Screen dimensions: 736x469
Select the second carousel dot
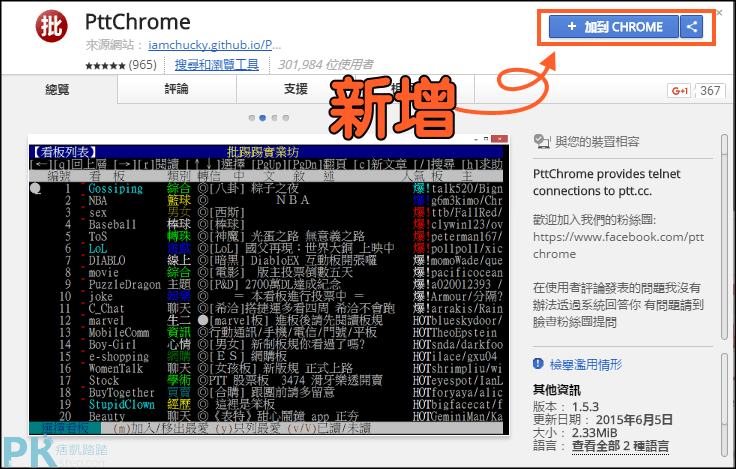click(263, 118)
